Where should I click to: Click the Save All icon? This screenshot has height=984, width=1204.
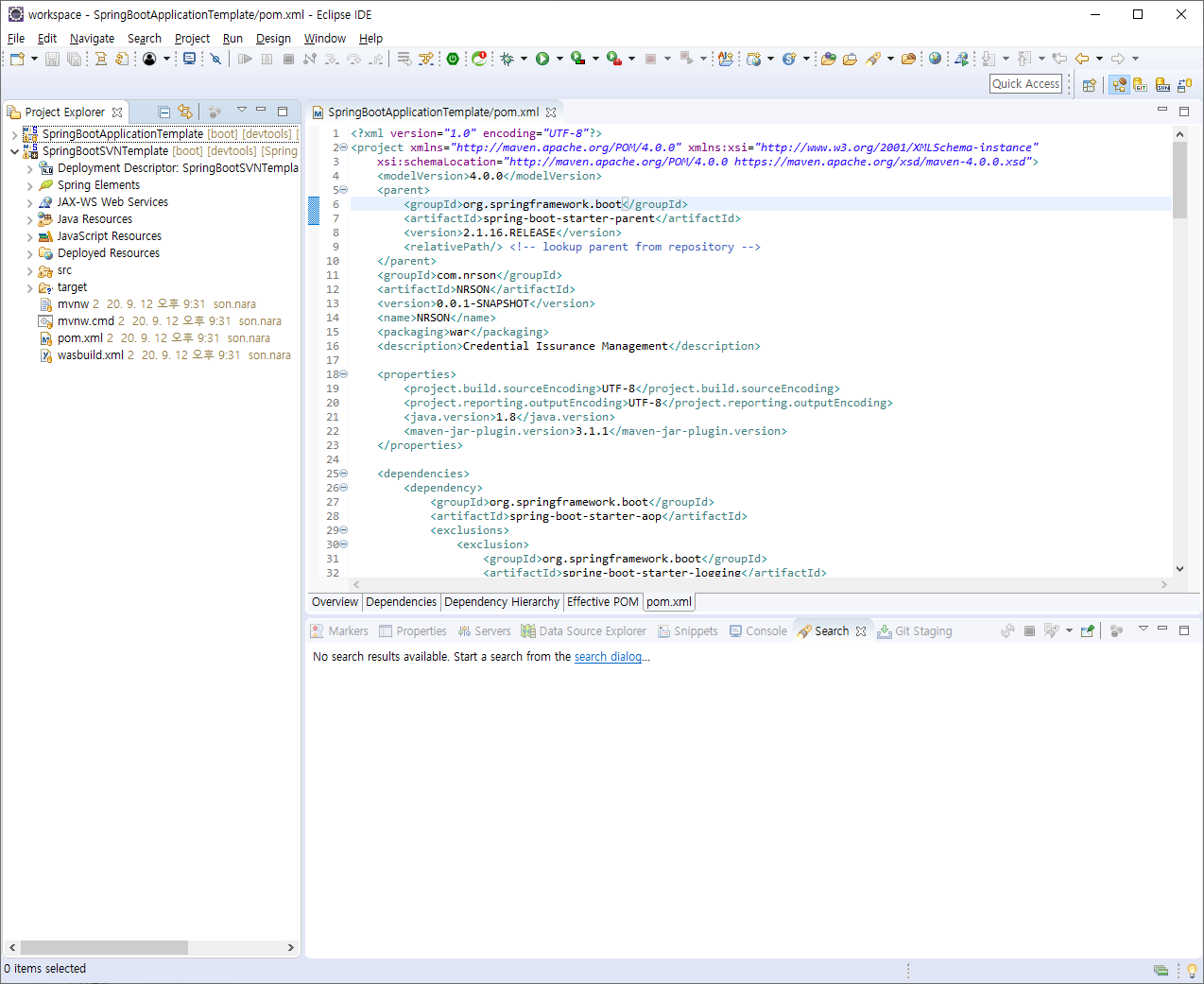click(x=74, y=59)
